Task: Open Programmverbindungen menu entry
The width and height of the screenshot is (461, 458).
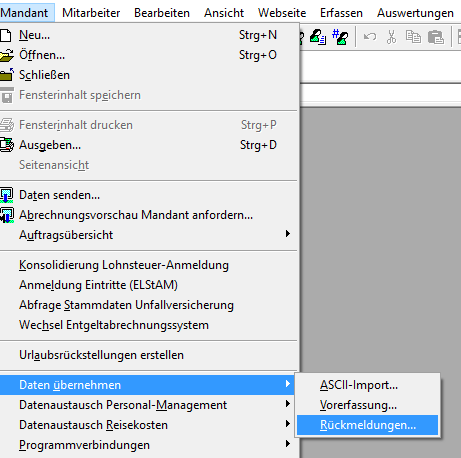Action: [148, 445]
